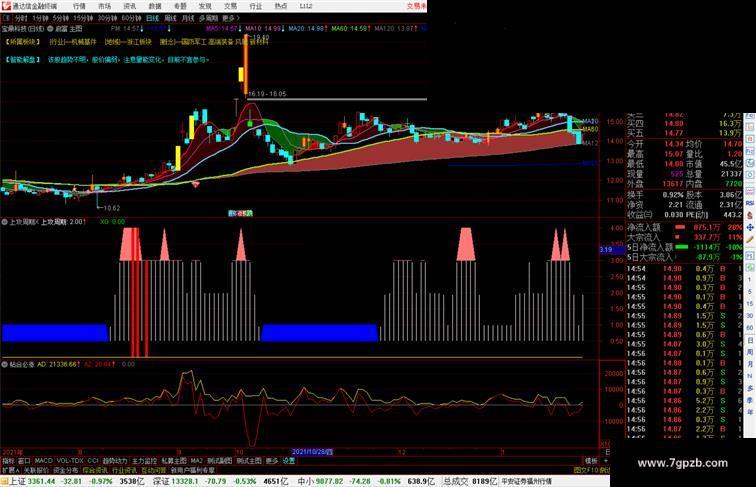
Task: Click the 30-minute shortcut in right toolbar
Action: [750, 316]
